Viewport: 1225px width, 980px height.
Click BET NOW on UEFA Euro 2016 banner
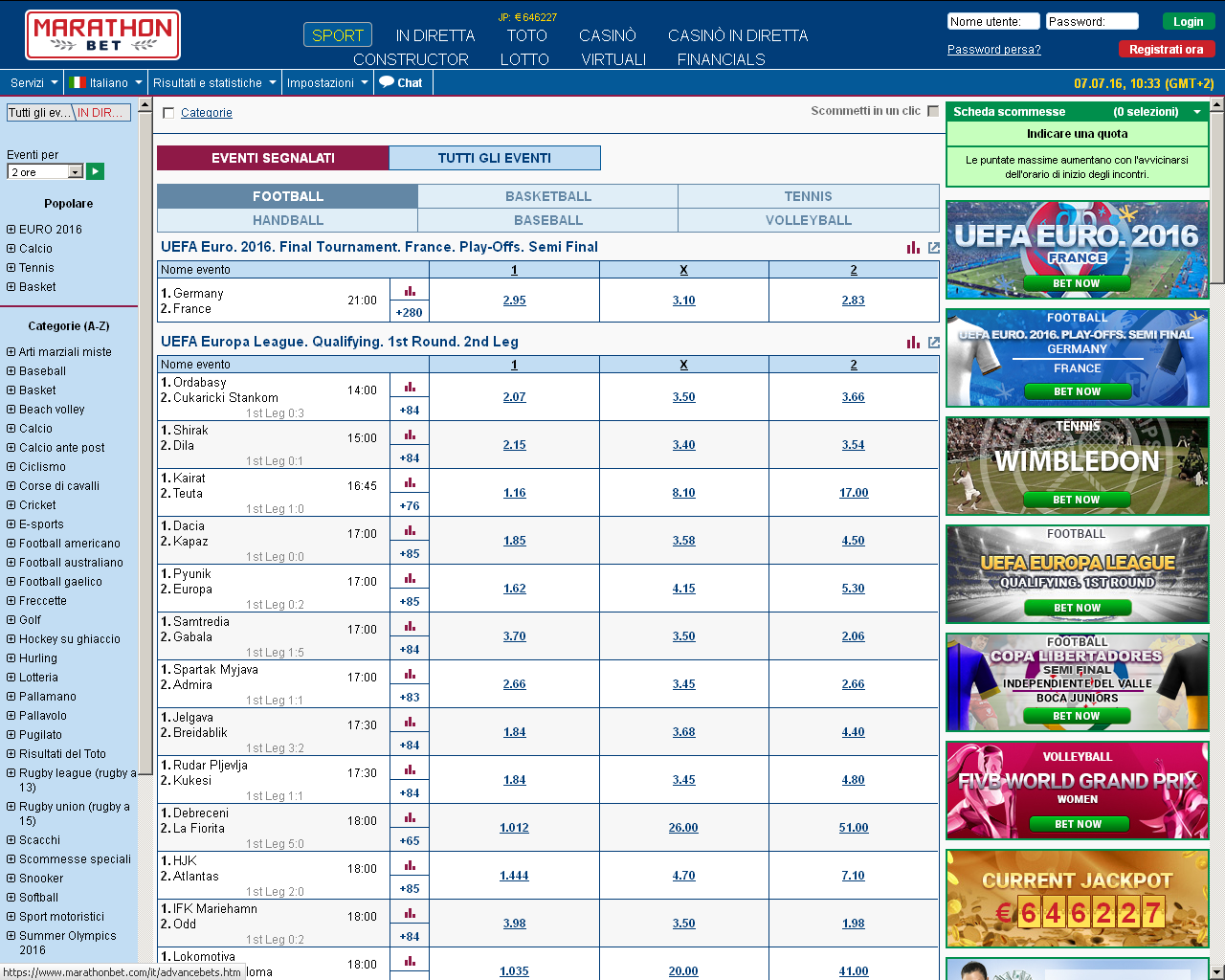pos(1078,283)
